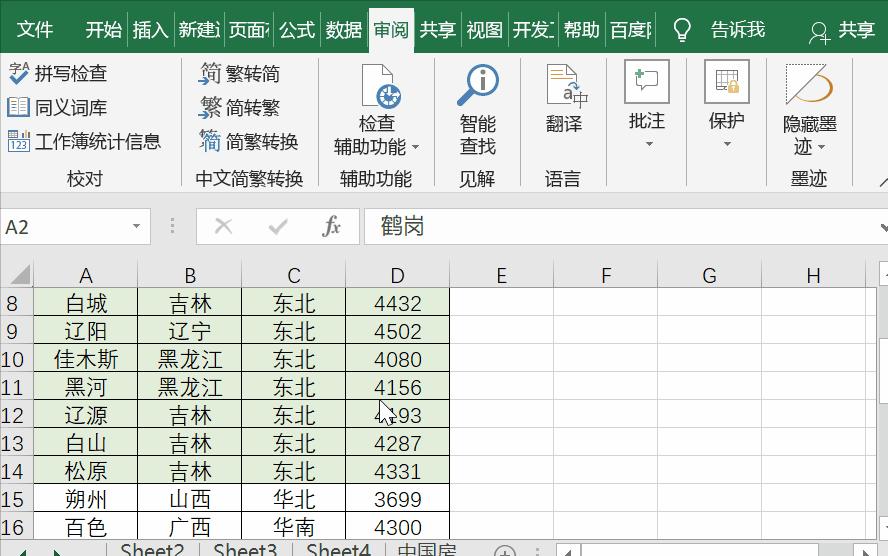Collapse the ribbon with corner arrow
This screenshot has height=556, width=888.
point(883,181)
